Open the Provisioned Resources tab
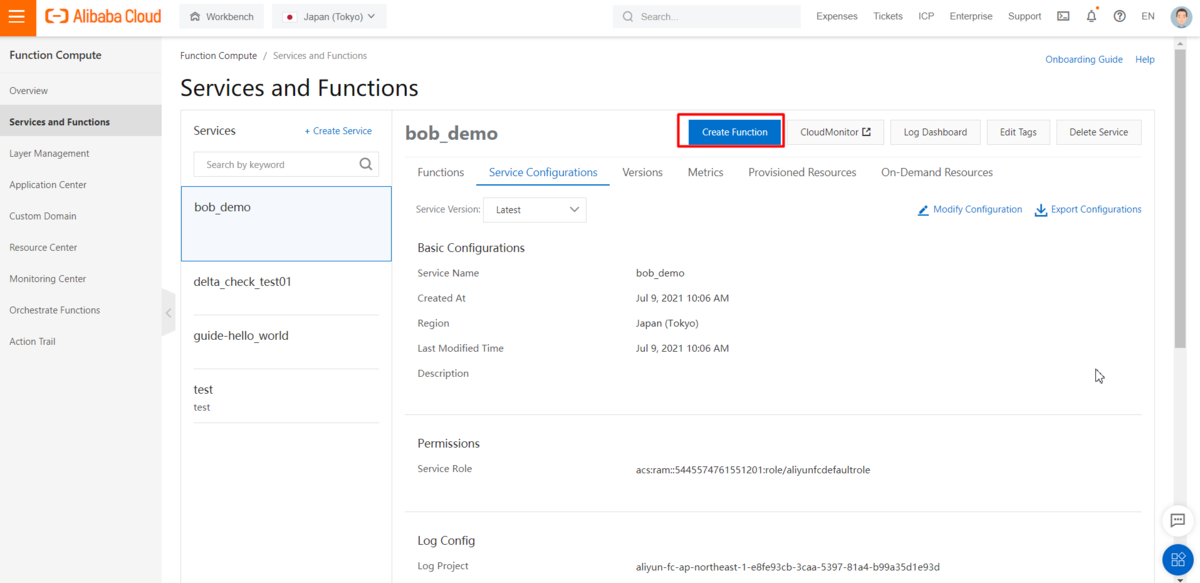 pyautogui.click(x=802, y=172)
